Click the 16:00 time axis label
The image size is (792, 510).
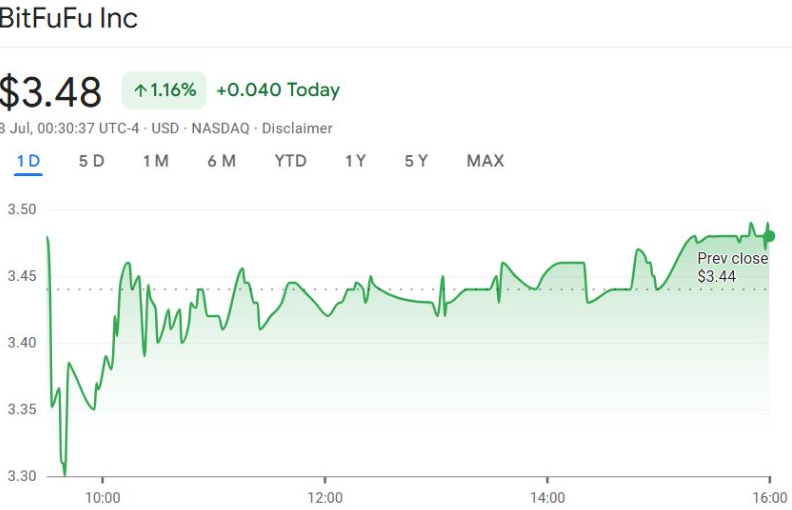(769, 497)
